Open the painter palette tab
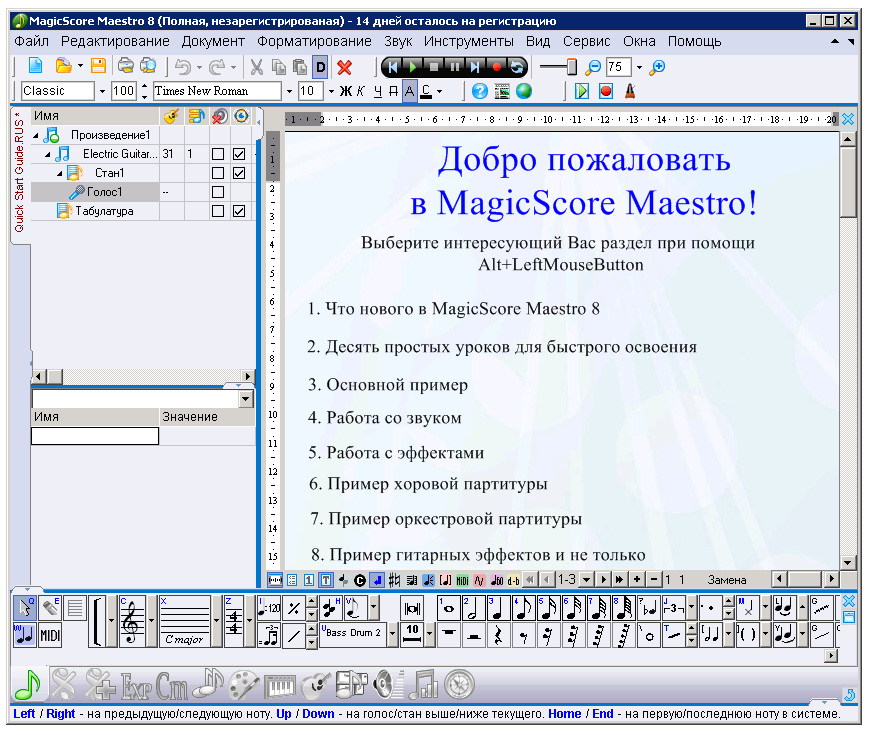 click(244, 685)
